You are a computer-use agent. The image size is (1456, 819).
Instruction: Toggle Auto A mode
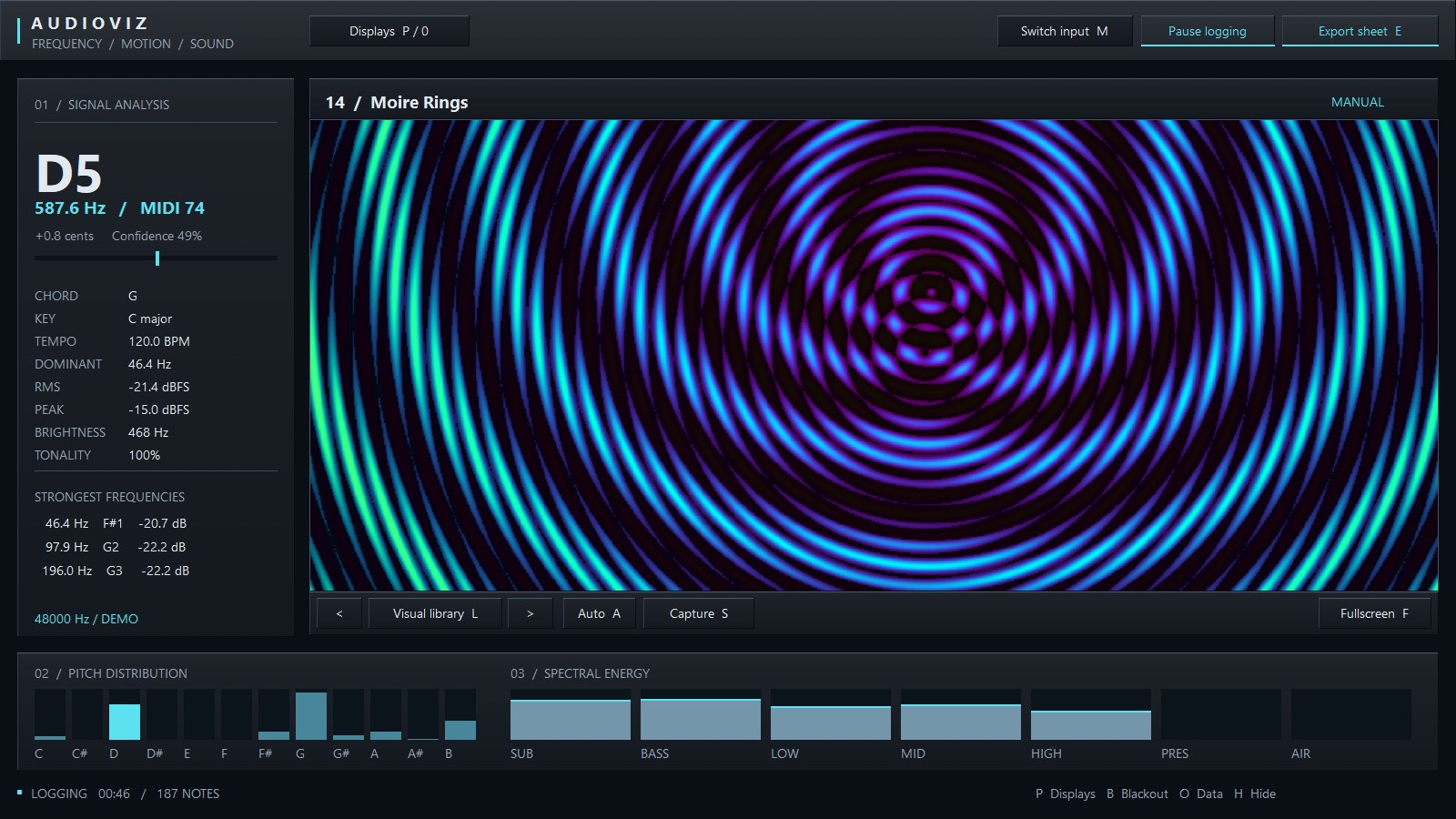tap(599, 613)
